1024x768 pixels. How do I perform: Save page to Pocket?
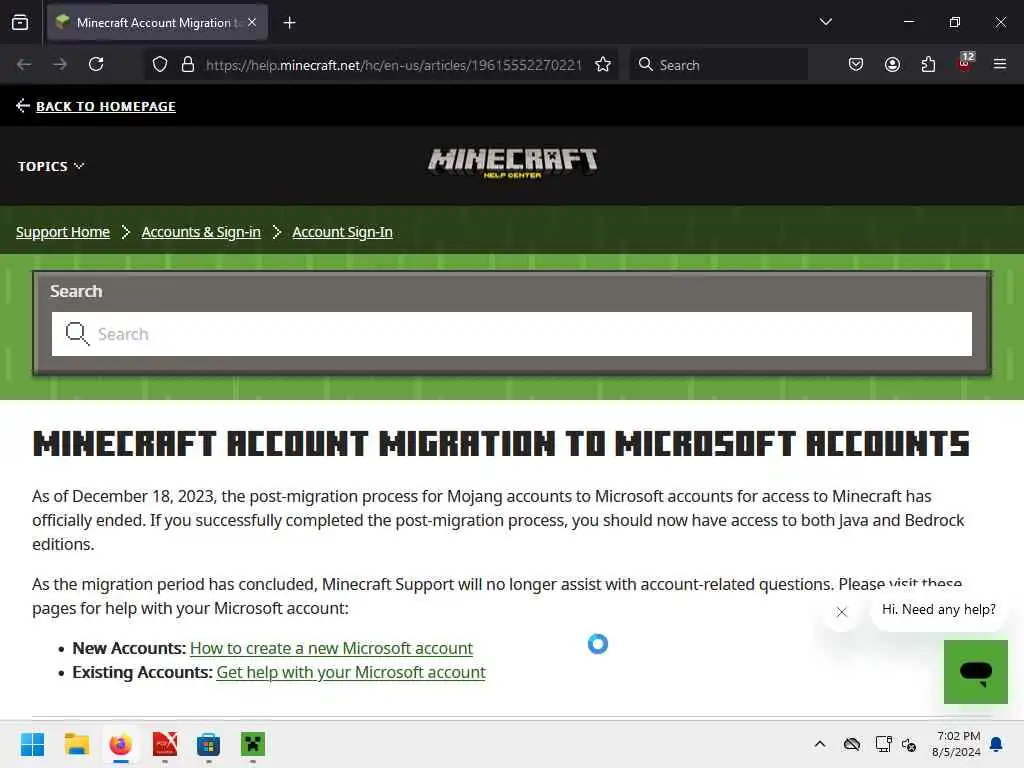(x=856, y=64)
